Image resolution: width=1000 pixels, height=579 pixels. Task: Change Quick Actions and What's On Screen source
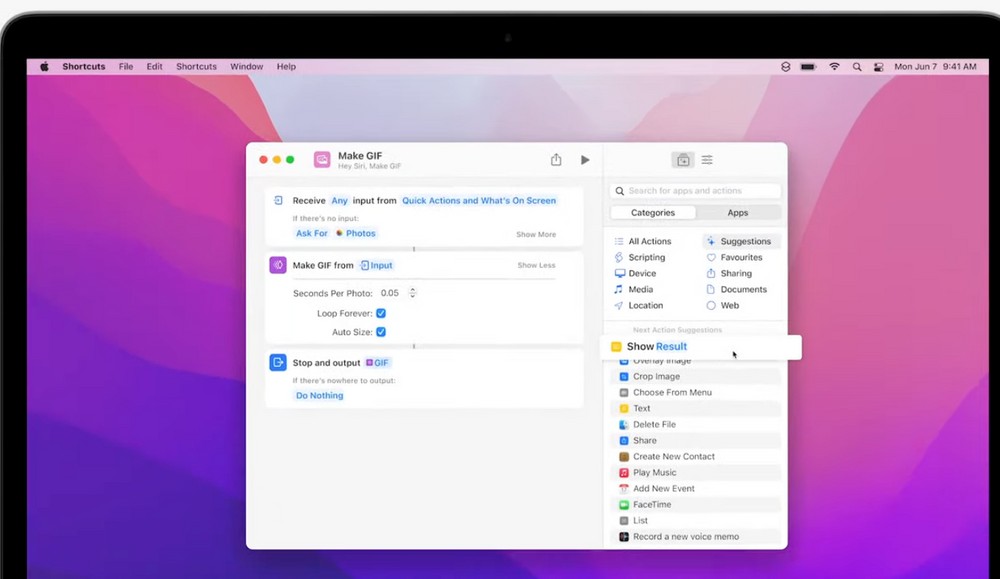pyautogui.click(x=479, y=200)
